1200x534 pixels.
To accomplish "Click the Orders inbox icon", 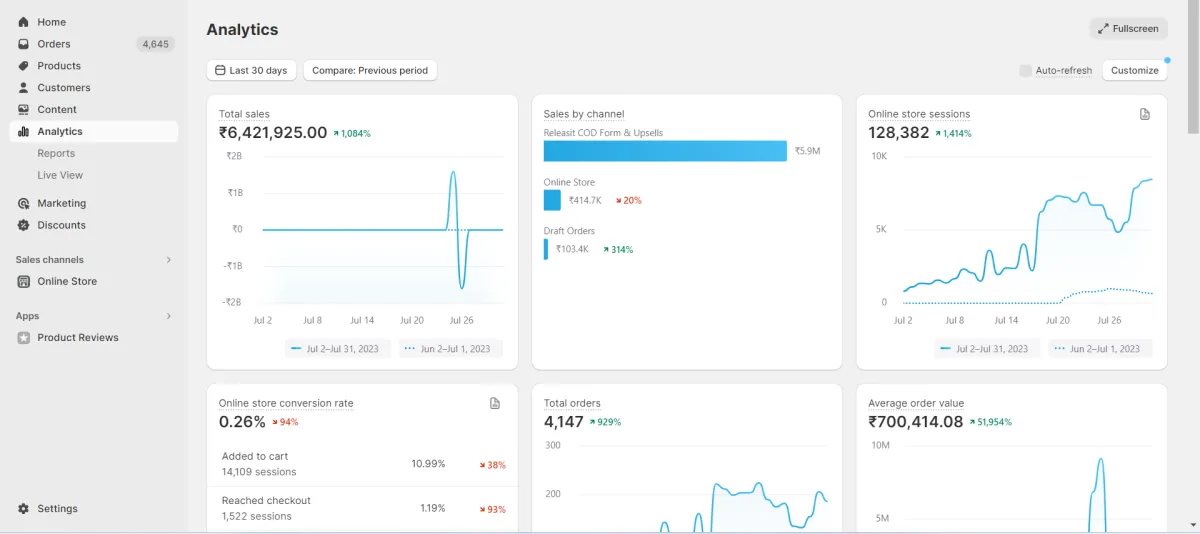I will click(x=23, y=44).
